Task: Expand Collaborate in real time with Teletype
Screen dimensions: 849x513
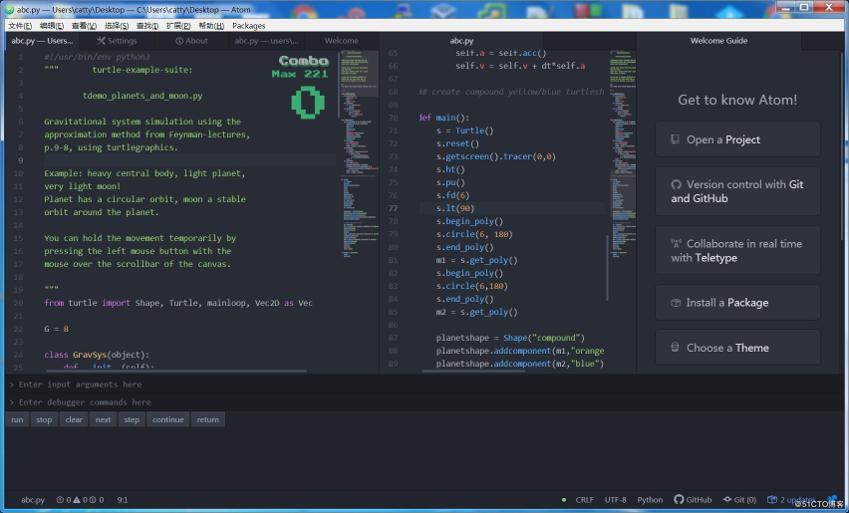Action: [x=737, y=250]
